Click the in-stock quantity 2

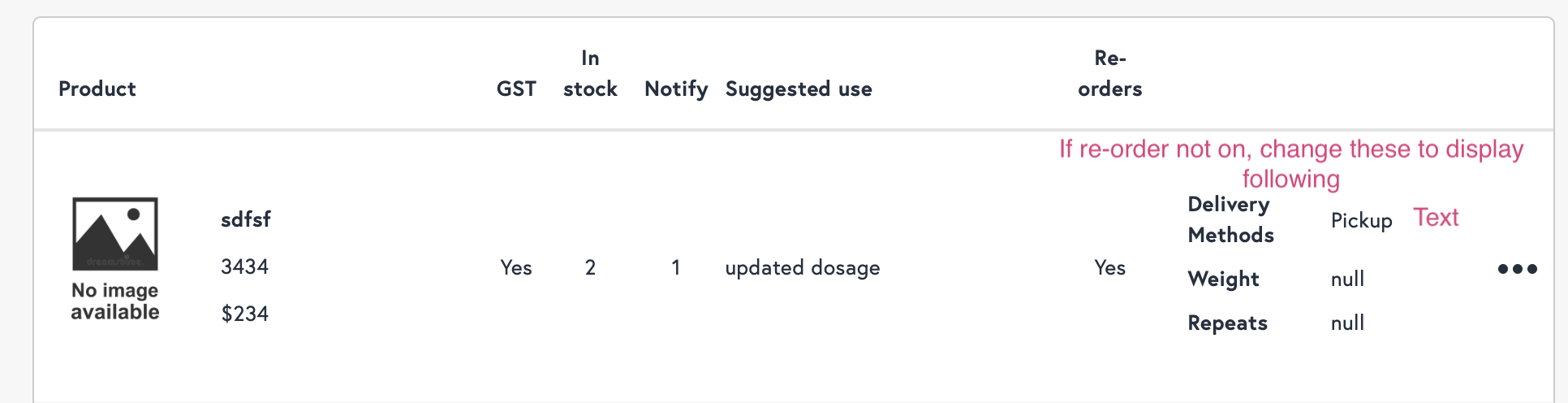click(x=590, y=268)
